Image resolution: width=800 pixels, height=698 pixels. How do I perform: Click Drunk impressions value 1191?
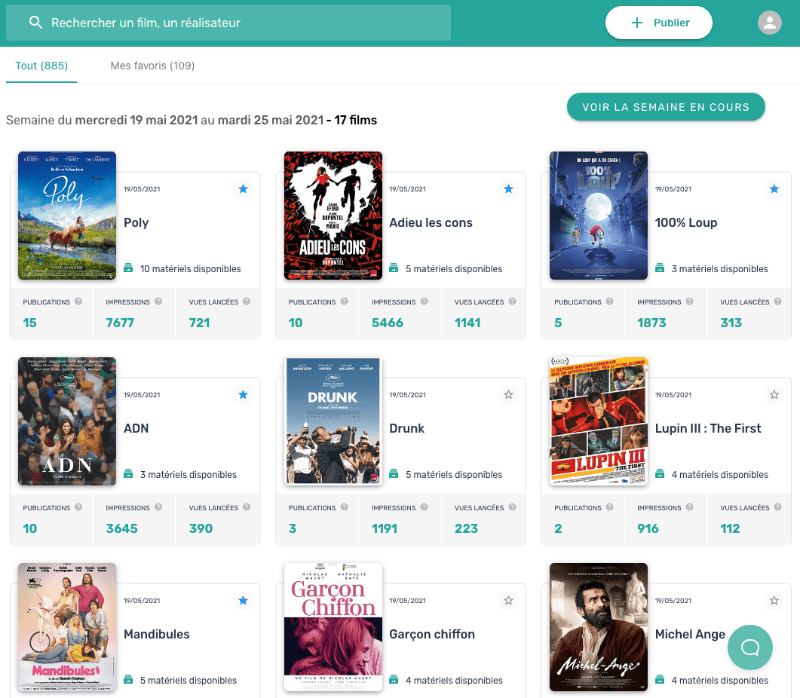tap(384, 529)
